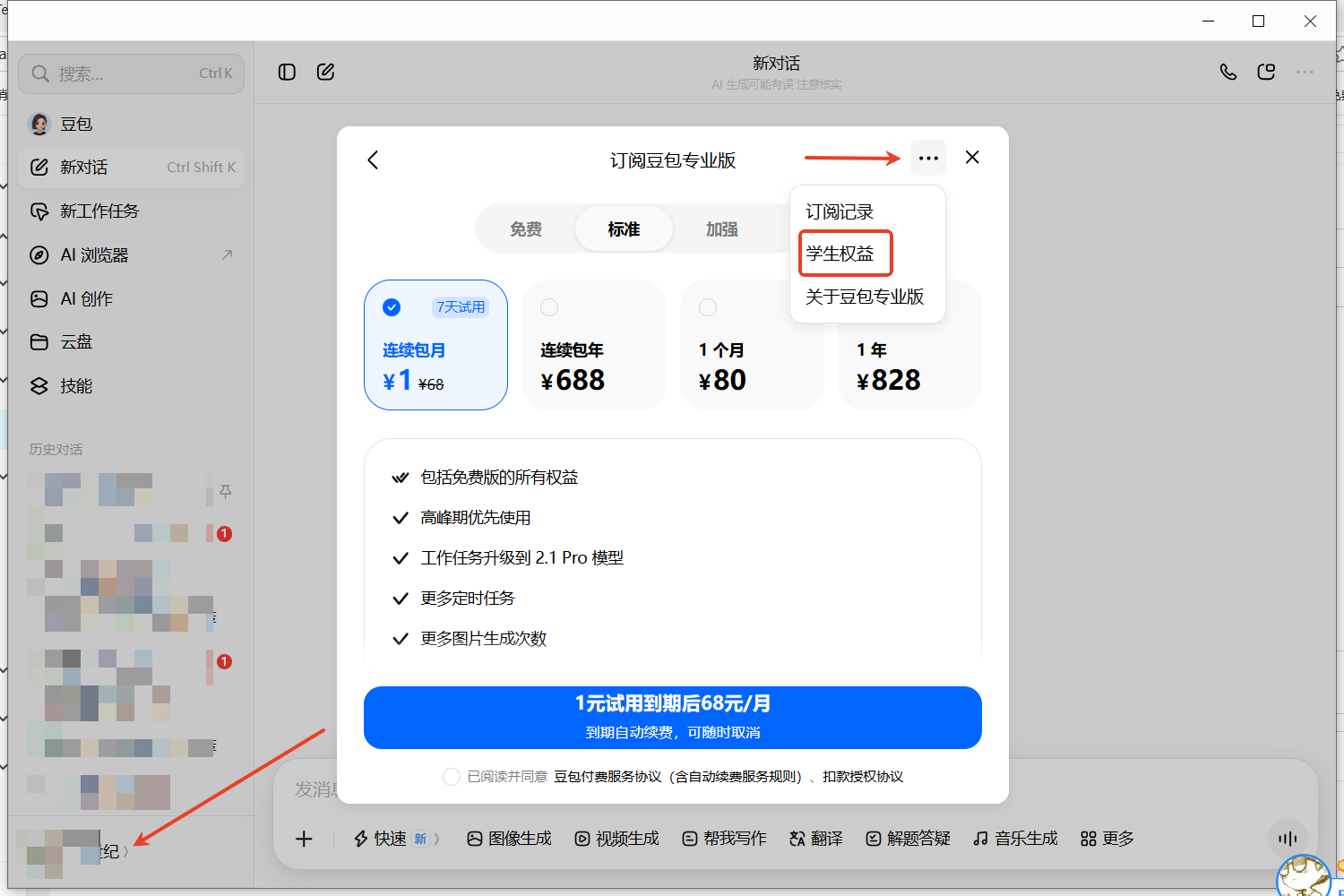Viewport: 1344px width, 896px height.
Task: Expand the user profile chevron at sidebar bottom
Action: (125, 851)
